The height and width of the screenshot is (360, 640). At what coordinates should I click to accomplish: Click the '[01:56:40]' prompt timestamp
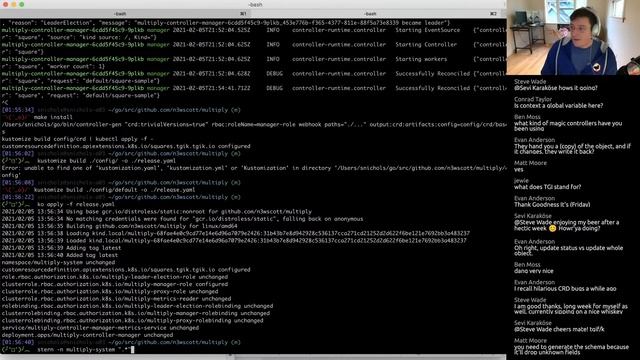click(18, 342)
